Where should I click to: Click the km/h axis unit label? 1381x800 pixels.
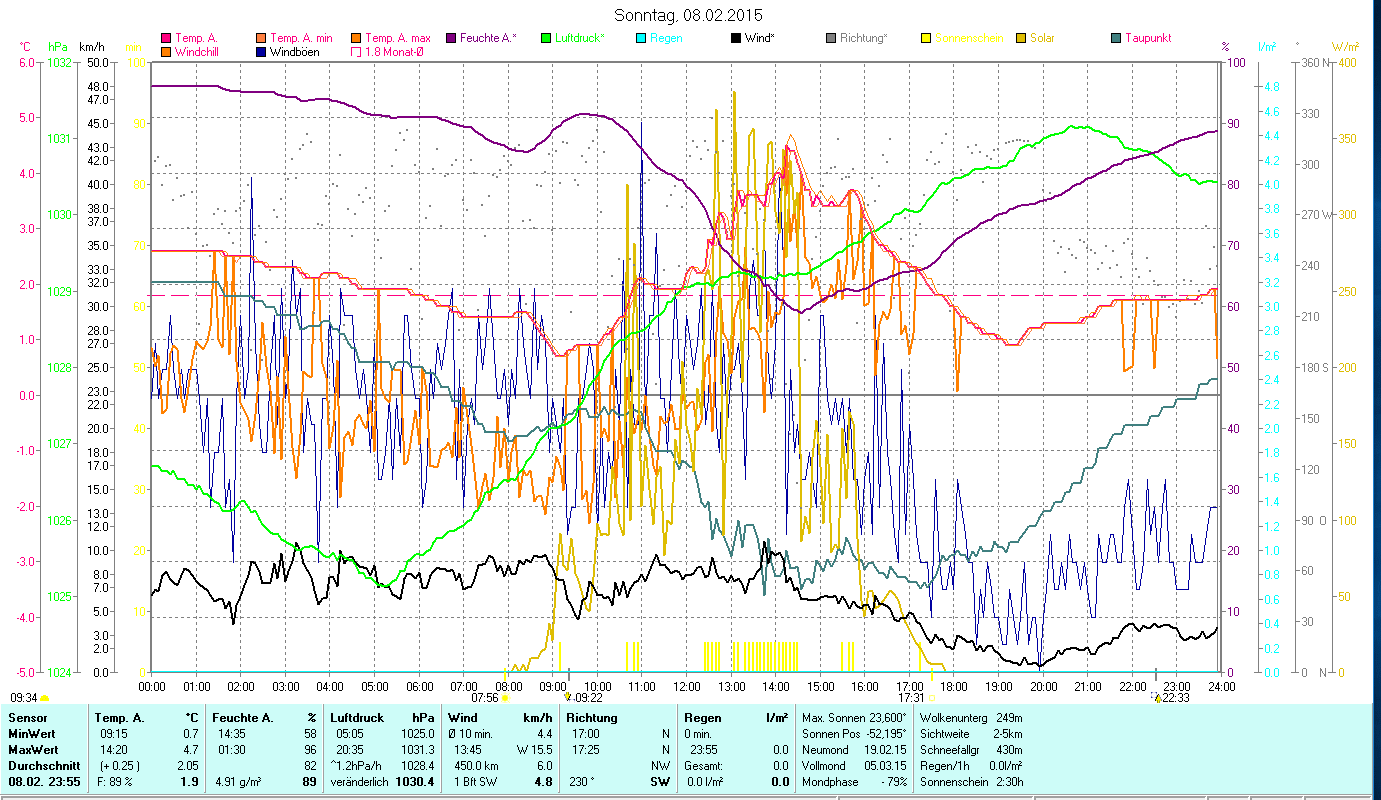pyautogui.click(x=91, y=47)
